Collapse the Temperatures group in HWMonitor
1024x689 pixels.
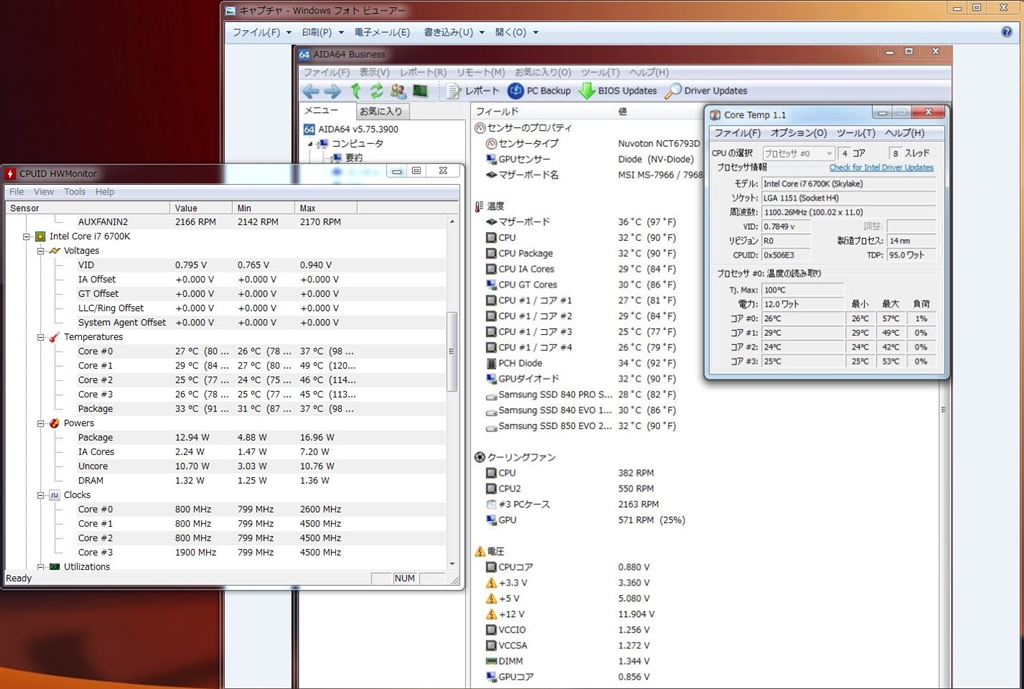[x=41, y=337]
